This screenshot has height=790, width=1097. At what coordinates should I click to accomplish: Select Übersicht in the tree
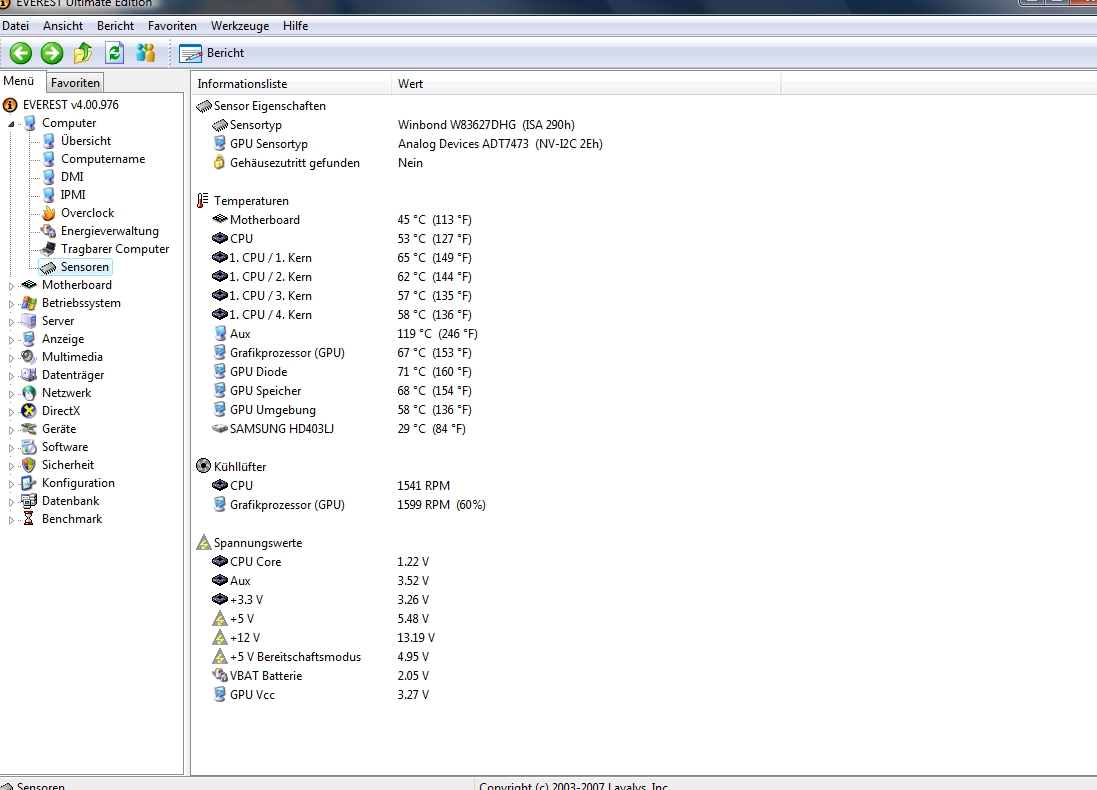pos(85,141)
